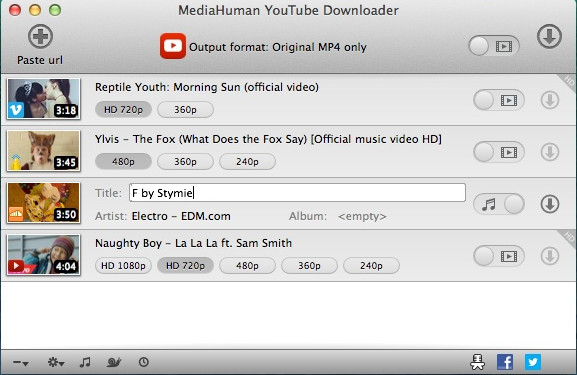This screenshot has width=577, height=375.
Task: Open the settings gear dropdown
Action: pyautogui.click(x=56, y=362)
